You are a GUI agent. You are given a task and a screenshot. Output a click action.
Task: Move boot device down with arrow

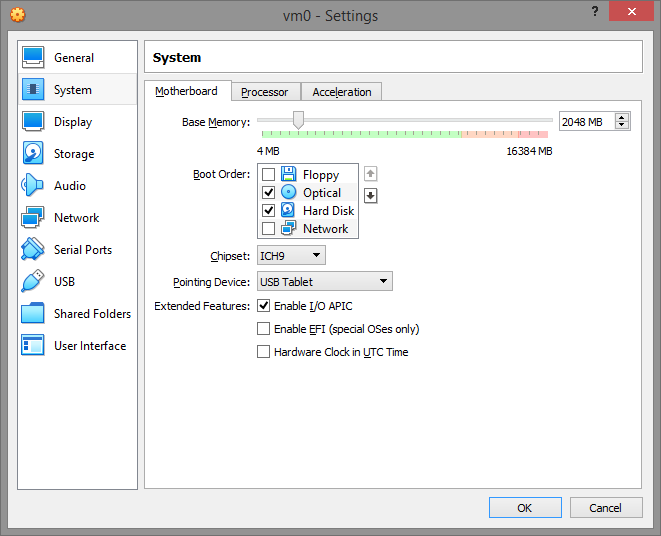pyautogui.click(x=371, y=195)
